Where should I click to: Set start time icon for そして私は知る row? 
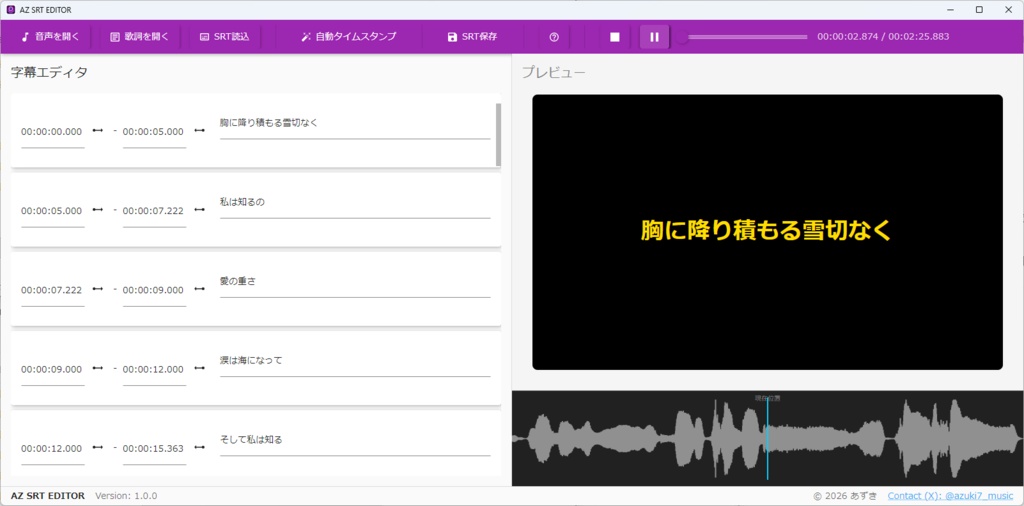pyautogui.click(x=97, y=447)
